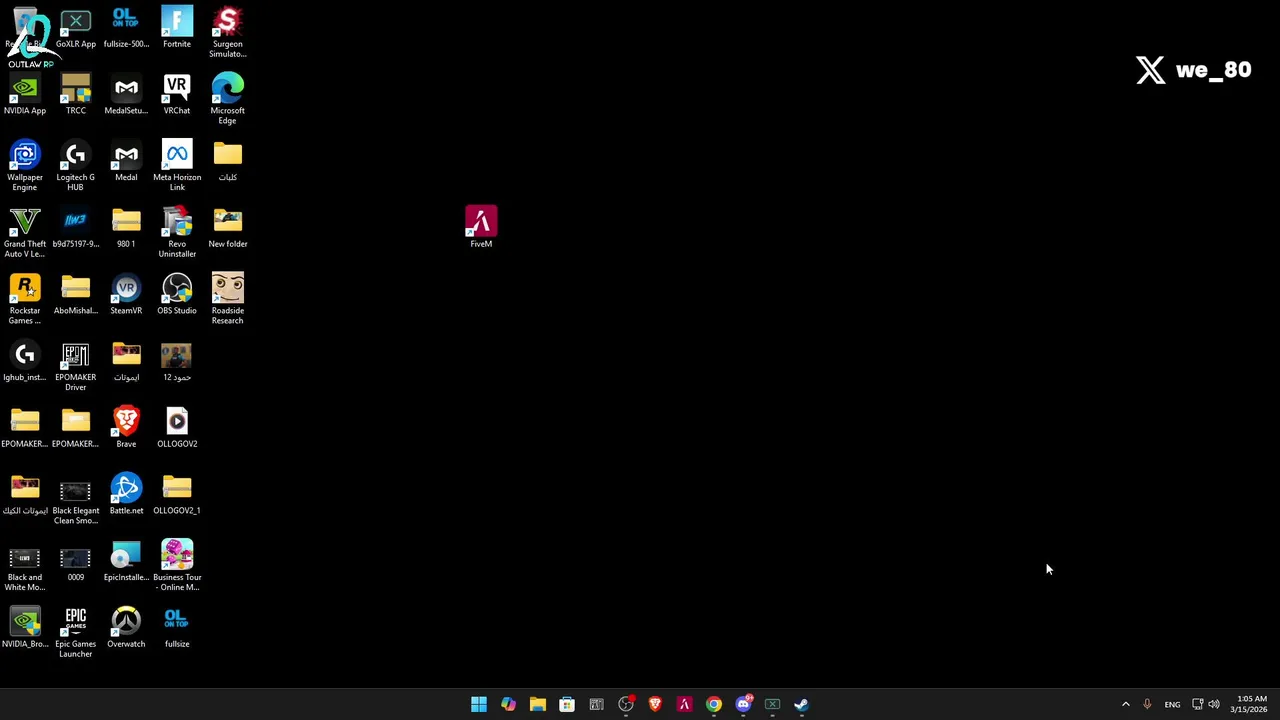Launch Microsoft Edge from the desktop

pos(227,99)
